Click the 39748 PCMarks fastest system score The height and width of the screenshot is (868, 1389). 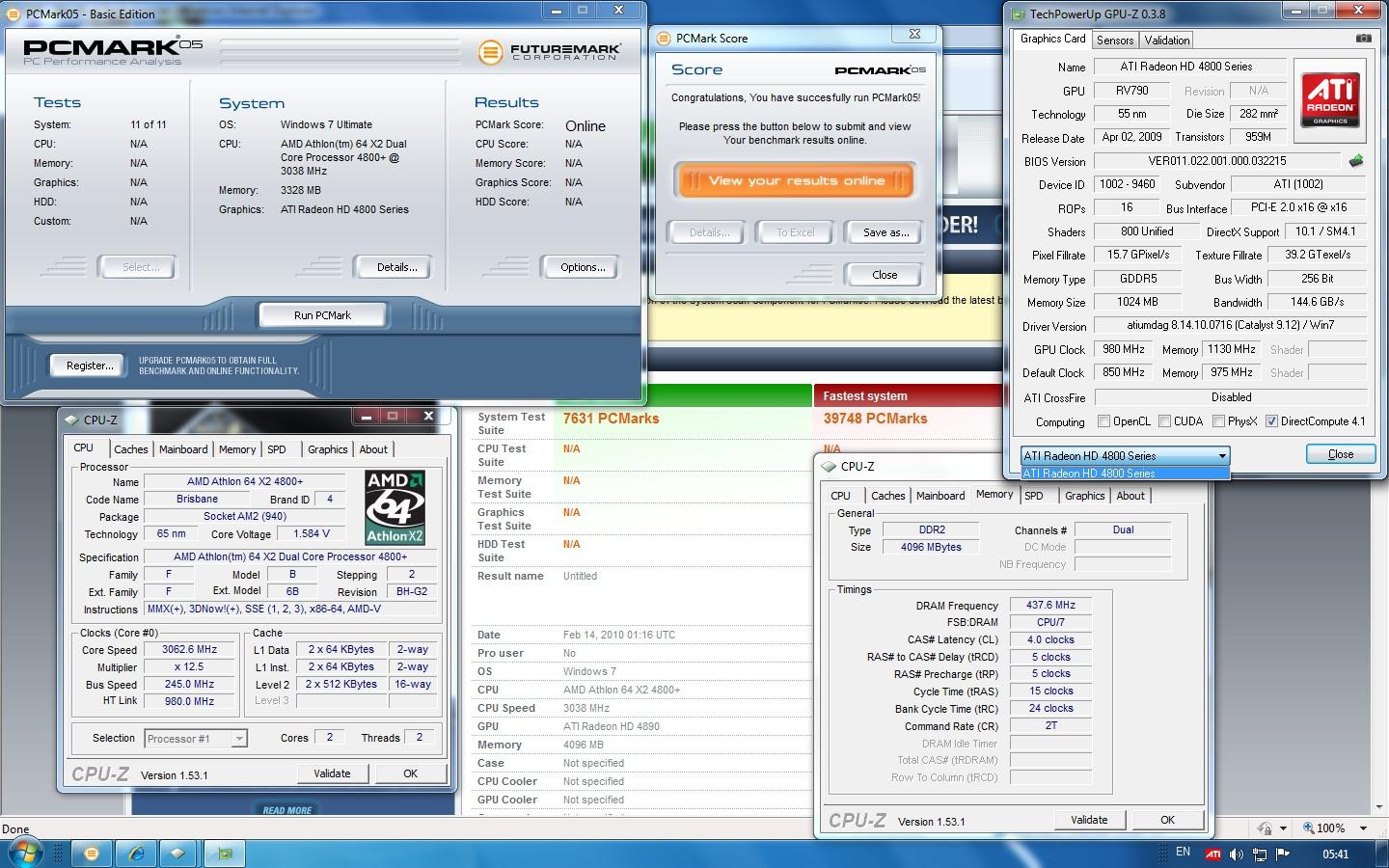coord(875,419)
